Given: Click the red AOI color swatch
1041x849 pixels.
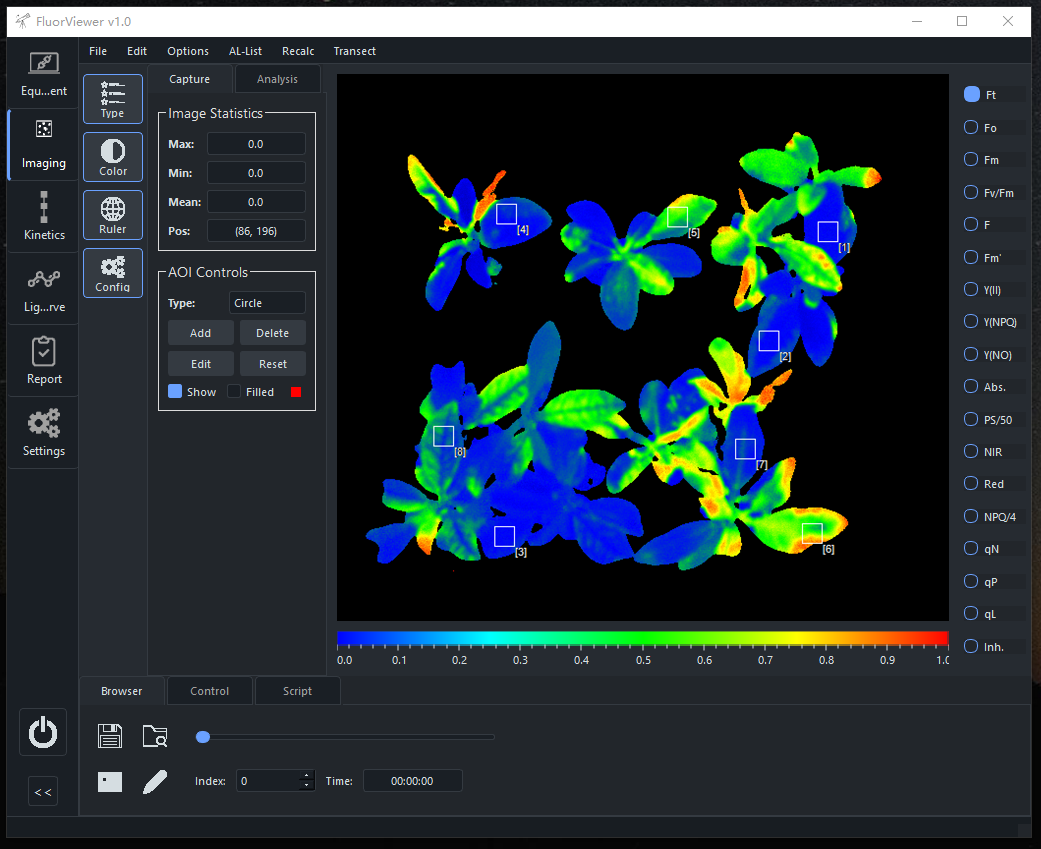Looking at the screenshot, I should pos(295,392).
